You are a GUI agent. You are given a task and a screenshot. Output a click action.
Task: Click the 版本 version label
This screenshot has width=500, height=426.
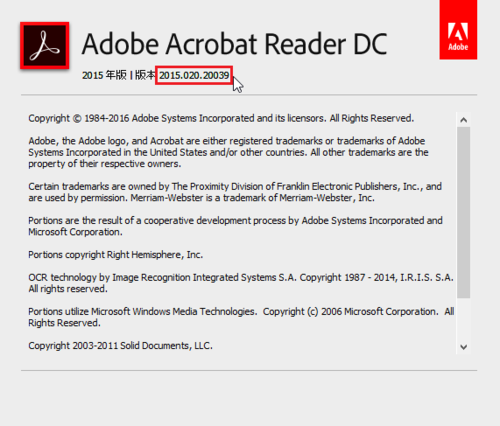[x=145, y=75]
